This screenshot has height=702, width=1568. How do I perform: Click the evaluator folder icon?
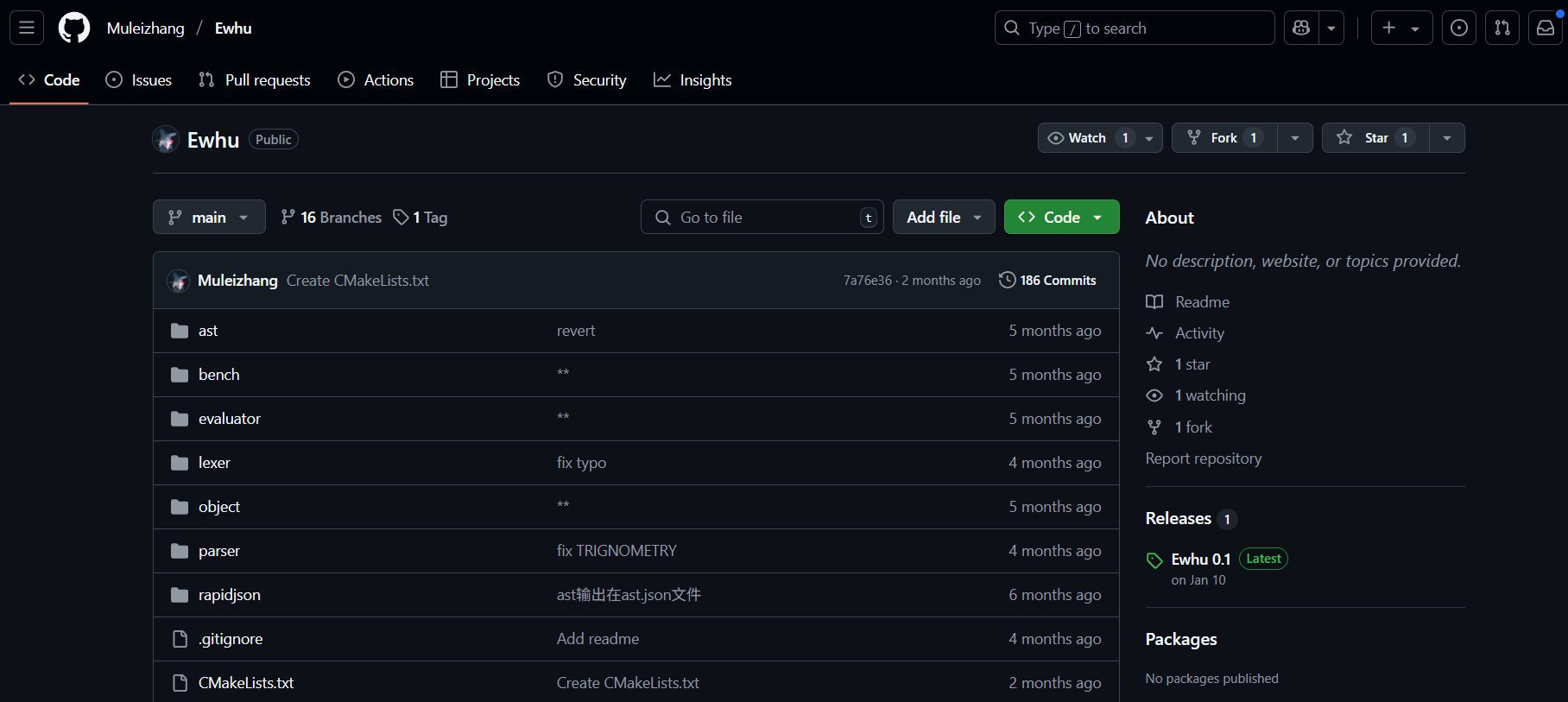180,419
